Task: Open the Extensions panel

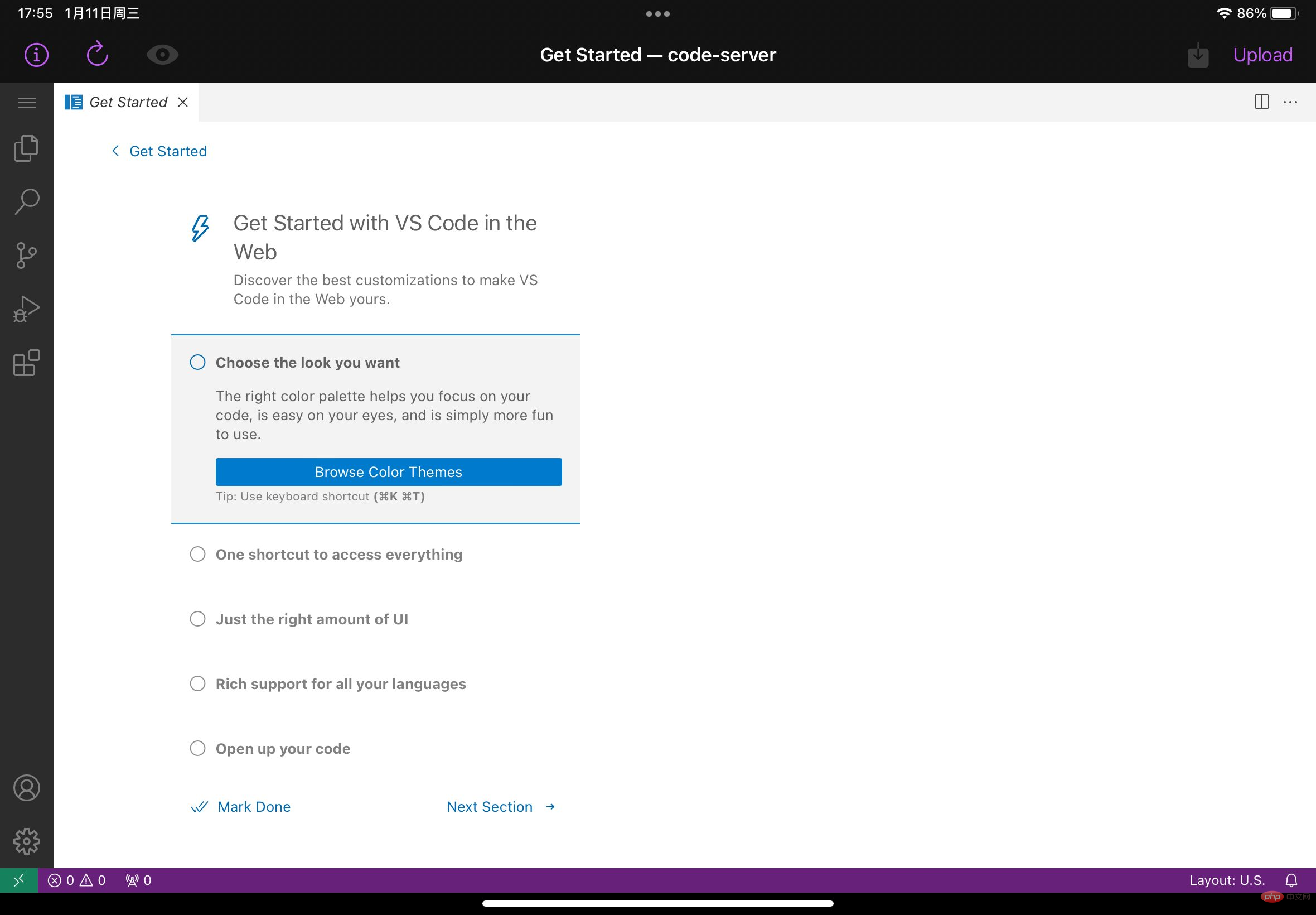Action: (x=26, y=362)
